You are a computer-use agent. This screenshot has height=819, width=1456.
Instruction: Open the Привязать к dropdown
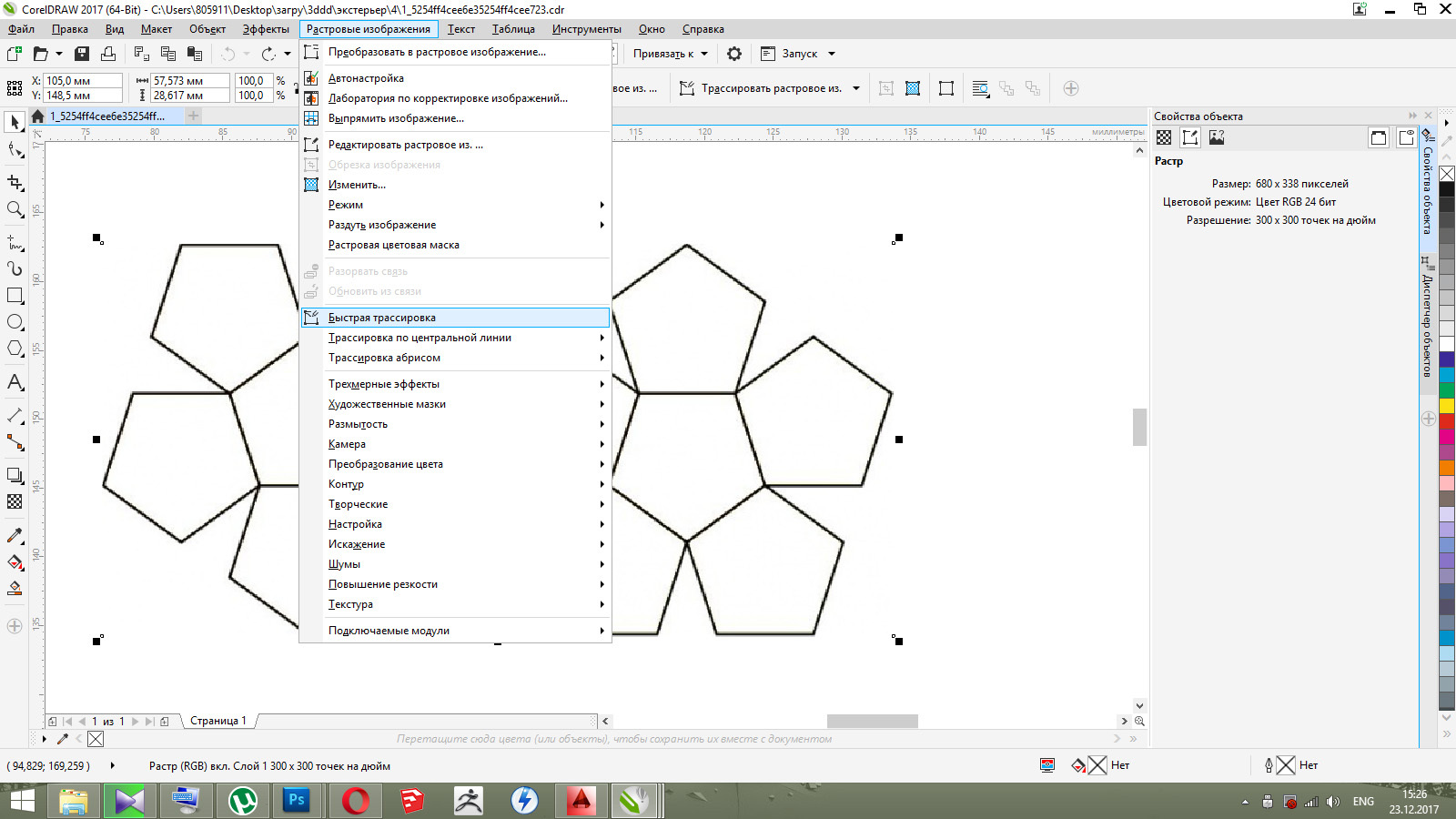(671, 54)
